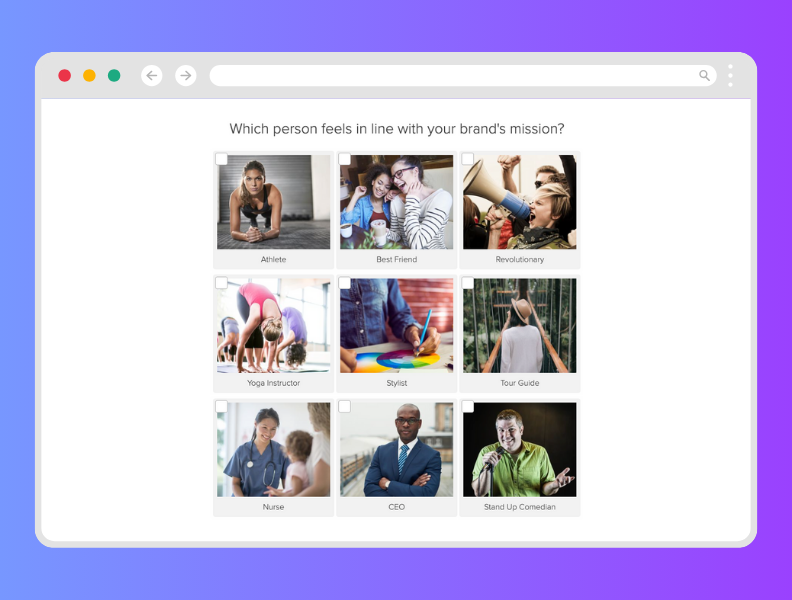Click the 'Best Friend' label
Screen dimensions: 792x600
(397, 259)
